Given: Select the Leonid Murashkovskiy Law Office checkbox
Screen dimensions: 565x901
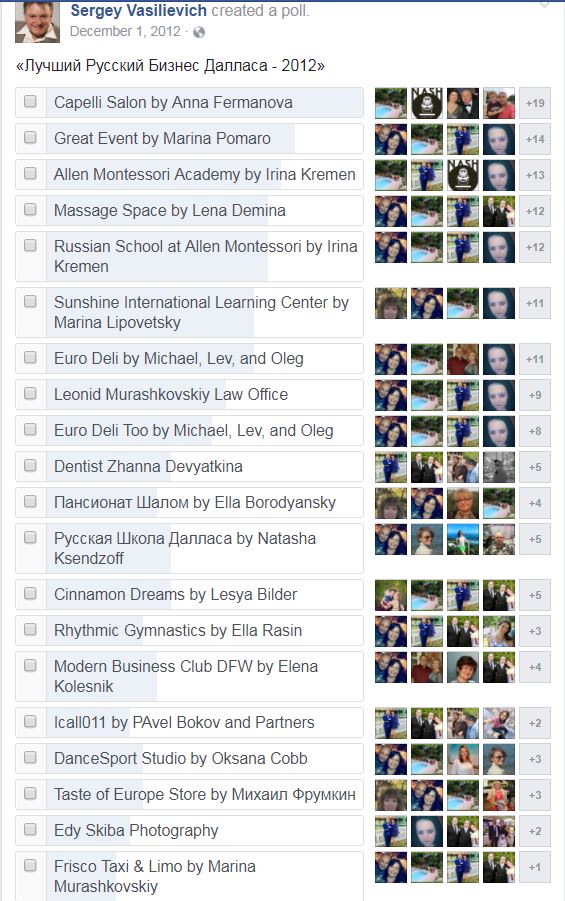Looking at the screenshot, I should click(x=30, y=394).
